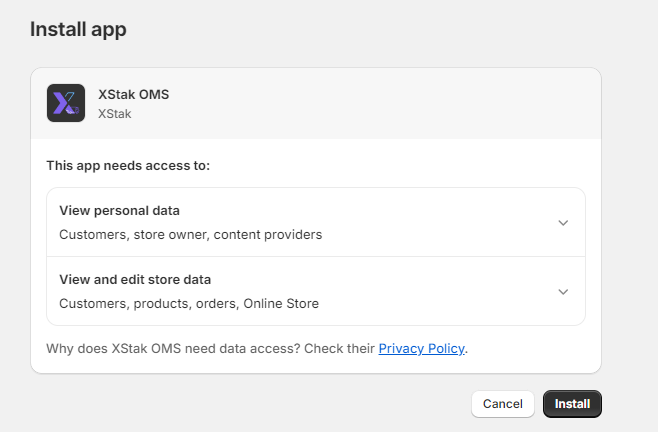The height and width of the screenshot is (432, 658).
Task: Click "This app needs access to:" label
Action: (128, 166)
